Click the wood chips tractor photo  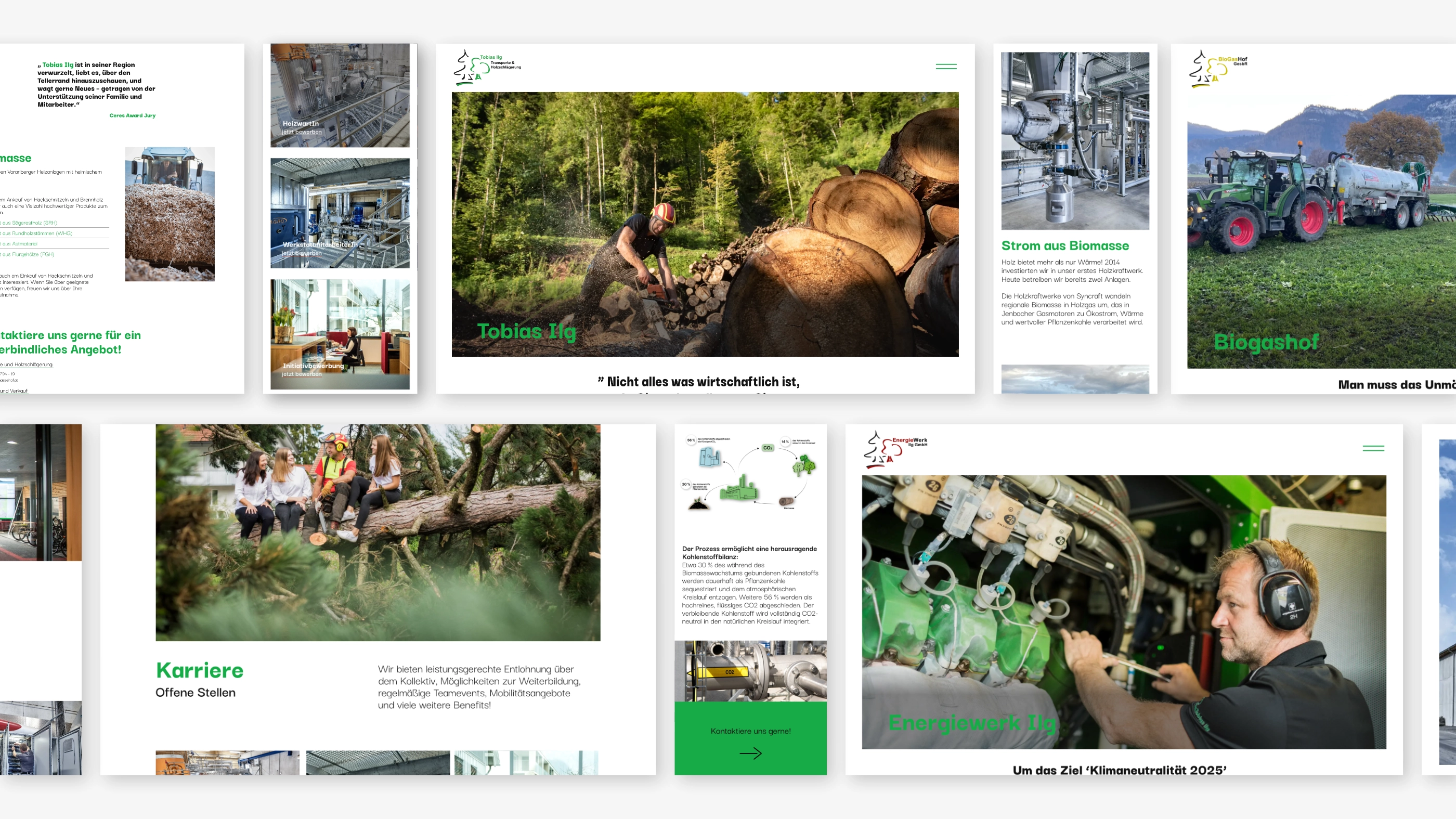170,214
